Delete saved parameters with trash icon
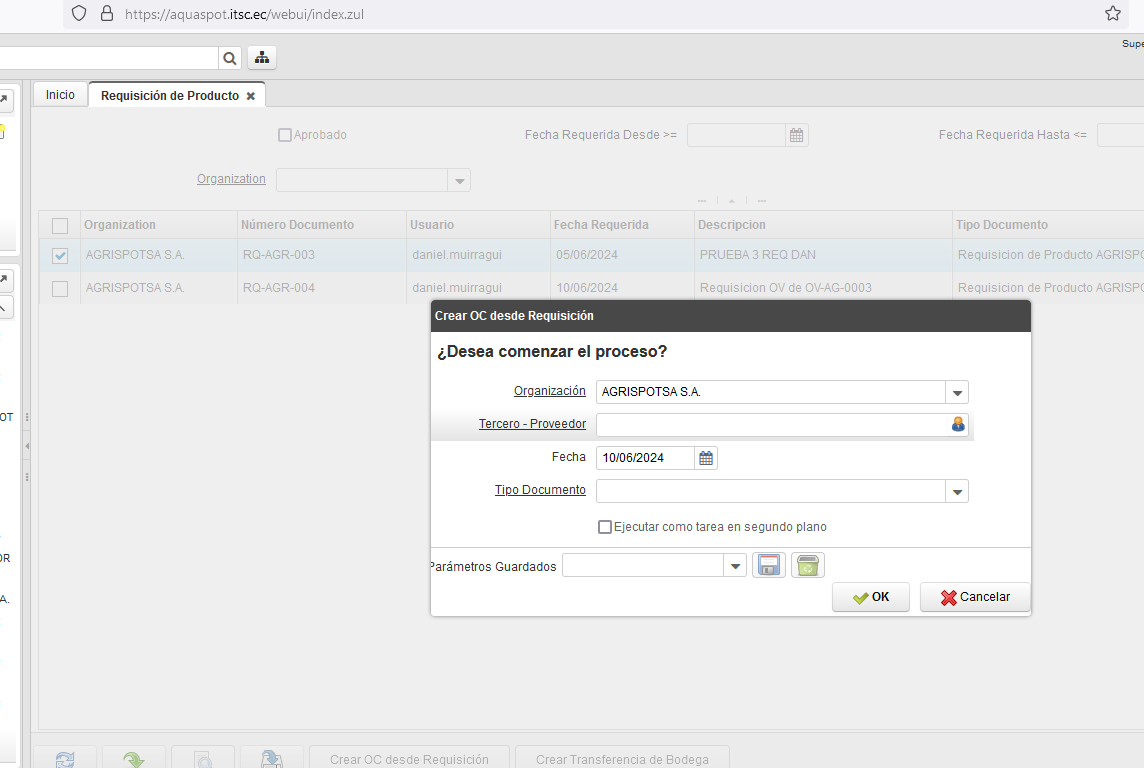This screenshot has width=1144, height=768. [807, 566]
